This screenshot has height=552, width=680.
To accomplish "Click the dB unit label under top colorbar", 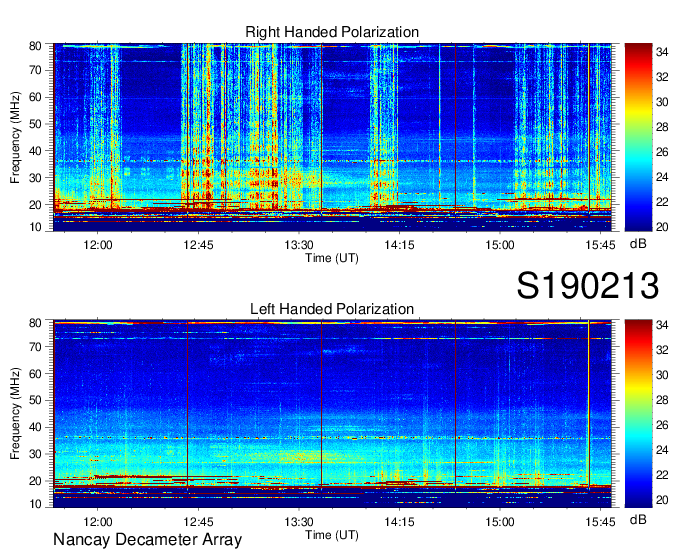I will pos(638,244).
